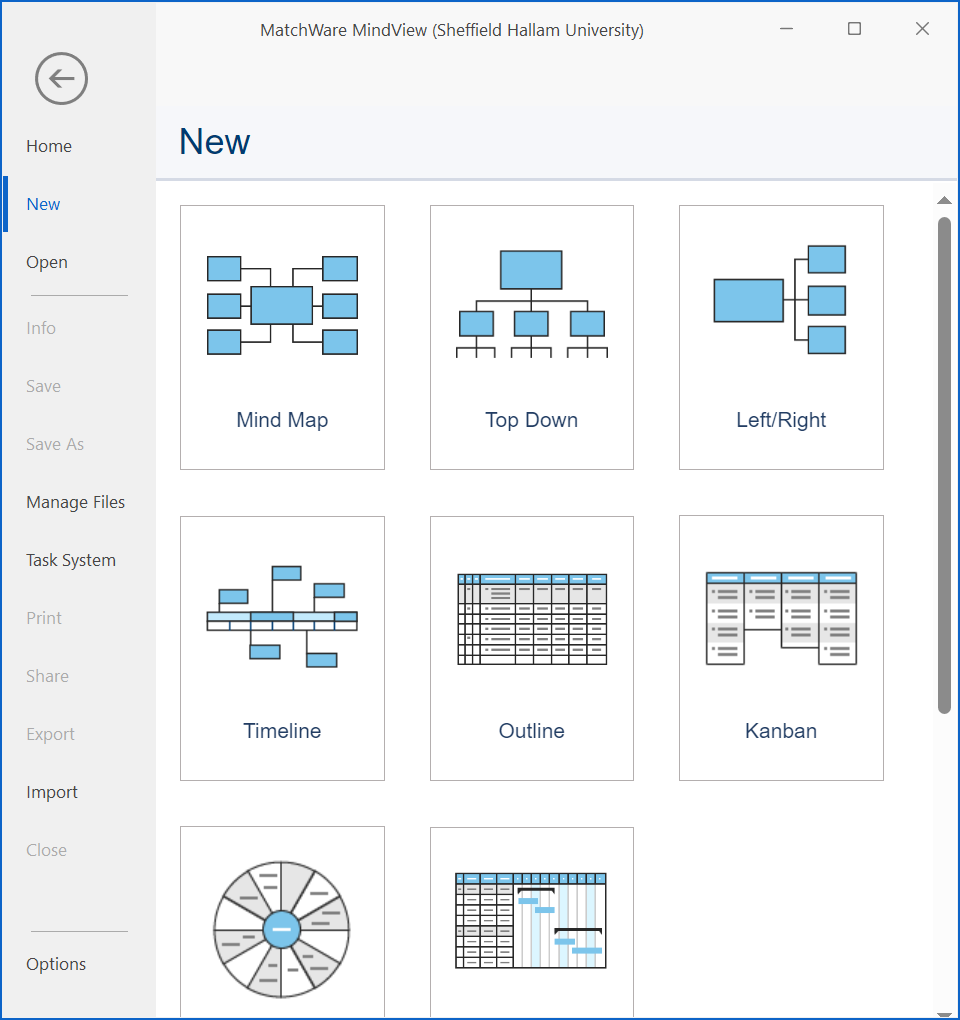Select the Timeline template icon
This screenshot has width=960, height=1020.
[x=282, y=617]
